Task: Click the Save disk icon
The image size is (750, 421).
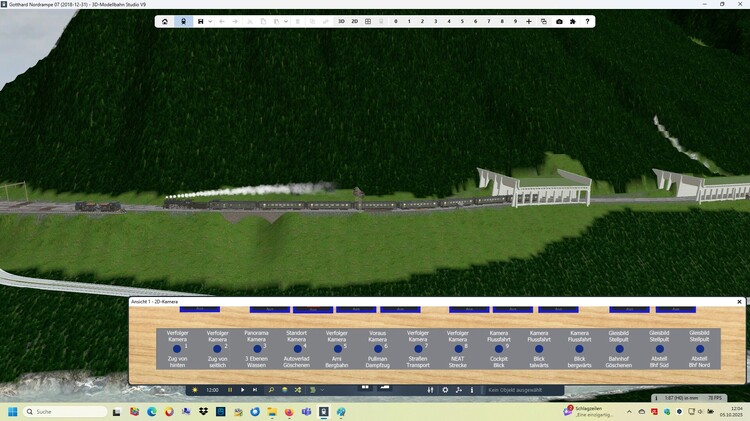Action: tap(200, 21)
